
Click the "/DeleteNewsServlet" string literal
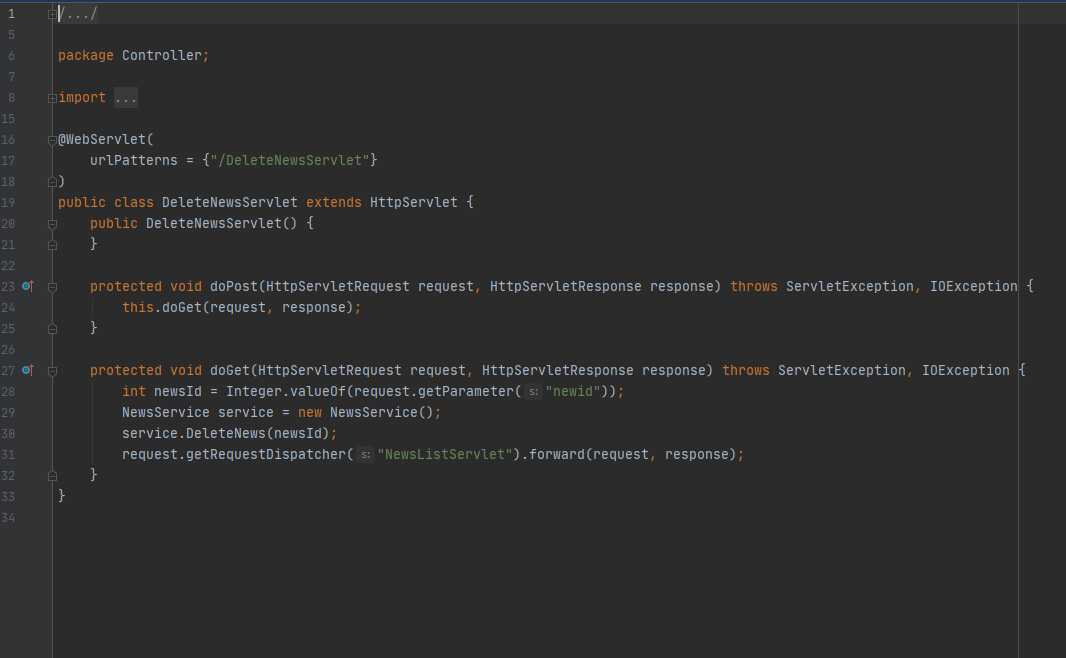tap(290, 160)
